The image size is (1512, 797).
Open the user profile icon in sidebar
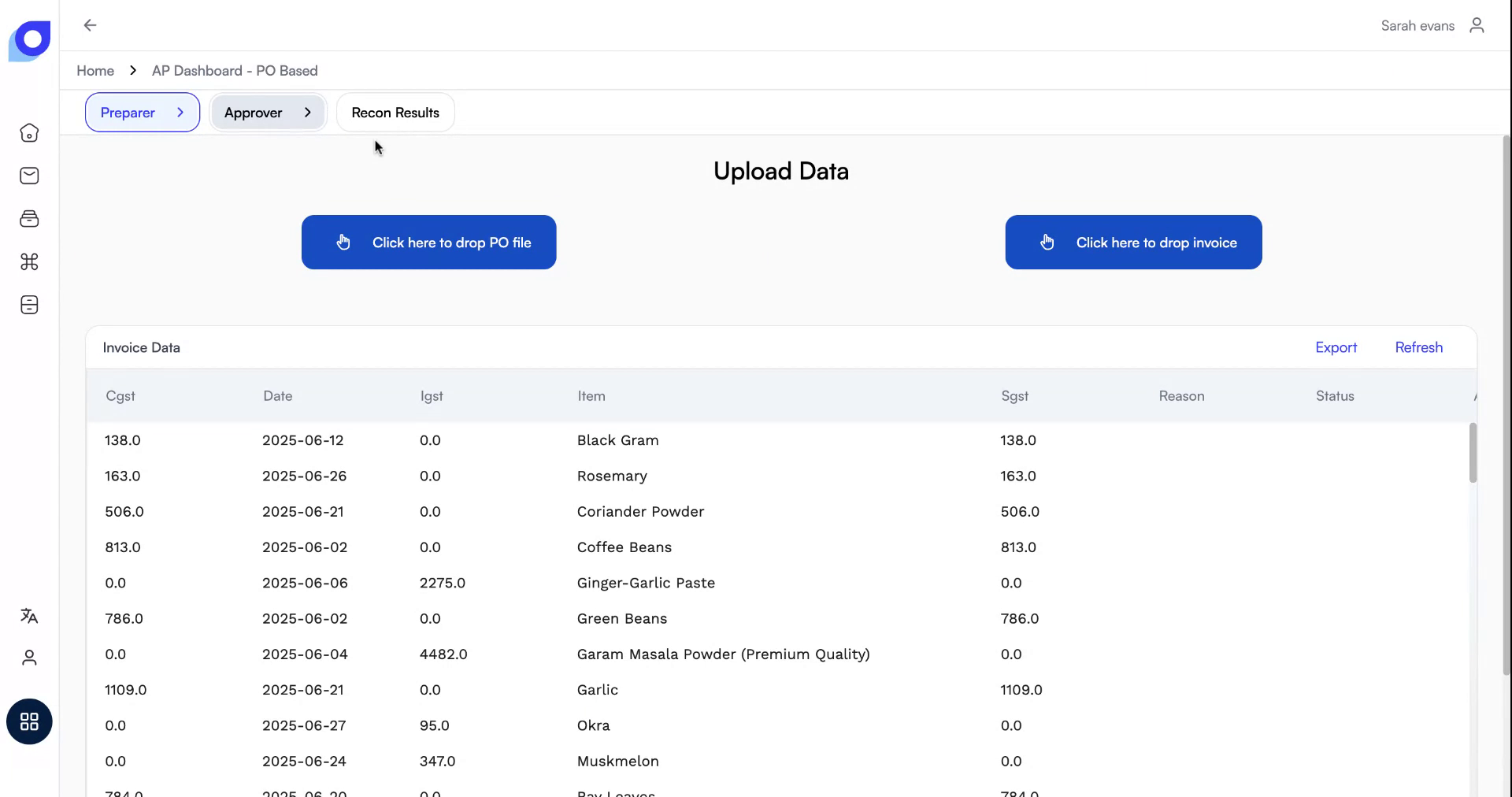[x=29, y=658]
